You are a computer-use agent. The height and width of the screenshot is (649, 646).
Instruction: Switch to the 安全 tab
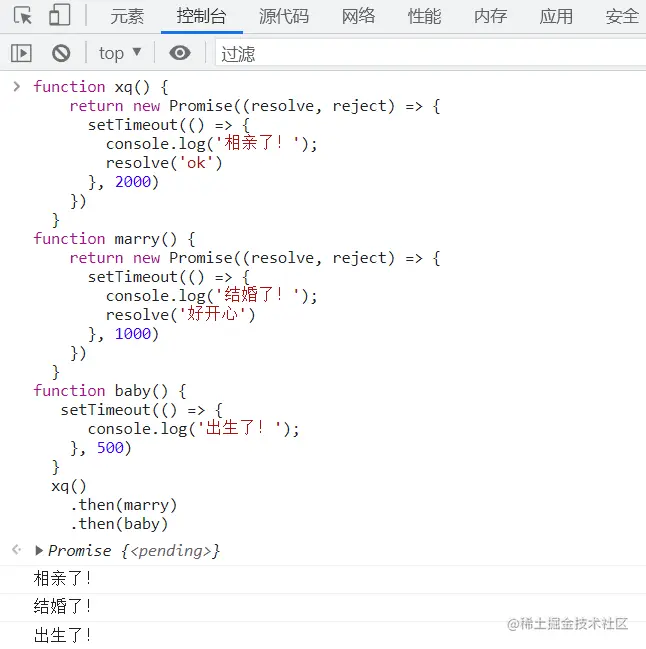tap(622, 17)
